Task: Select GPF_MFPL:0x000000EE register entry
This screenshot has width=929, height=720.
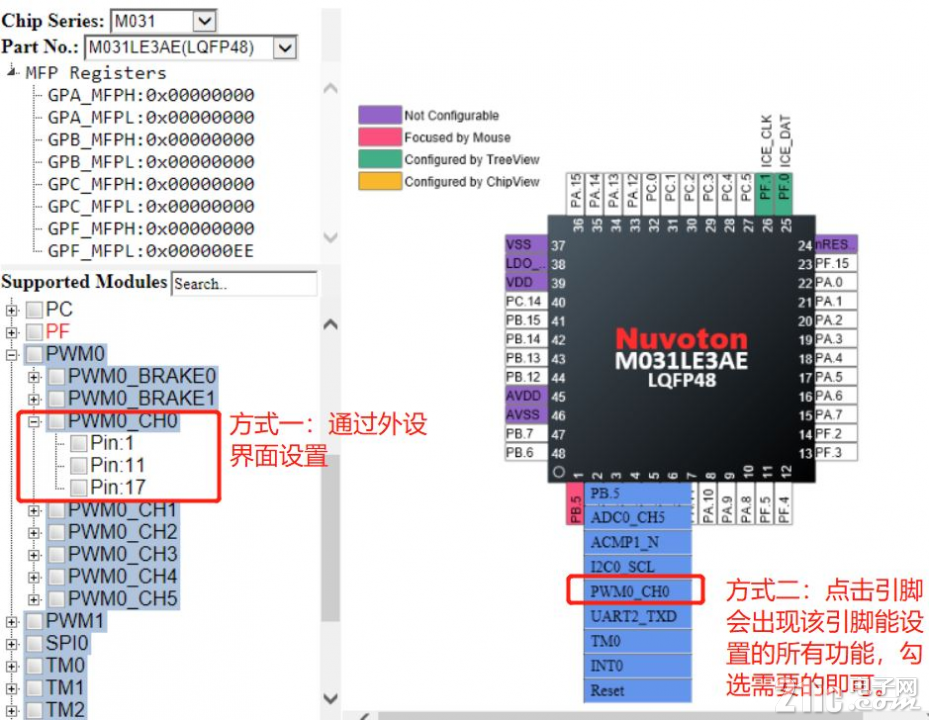Action: (150, 251)
